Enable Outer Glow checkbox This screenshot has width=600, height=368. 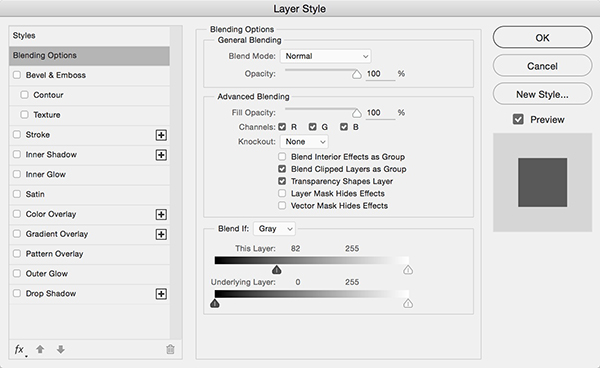tap(17, 274)
